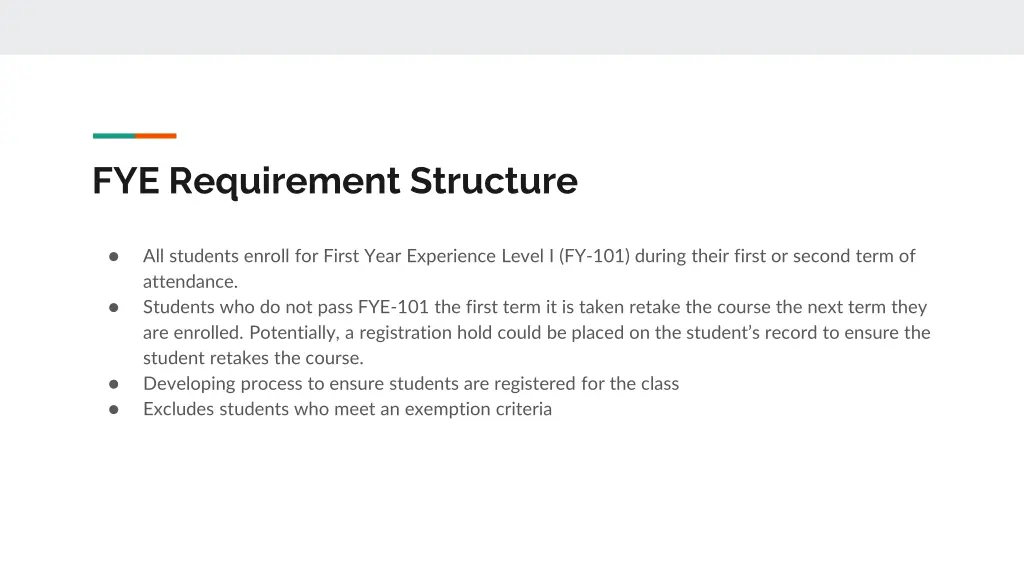1024x576 pixels.
Task: Select the bullet marker beside "Students who do not pass"
Action: click(114, 307)
